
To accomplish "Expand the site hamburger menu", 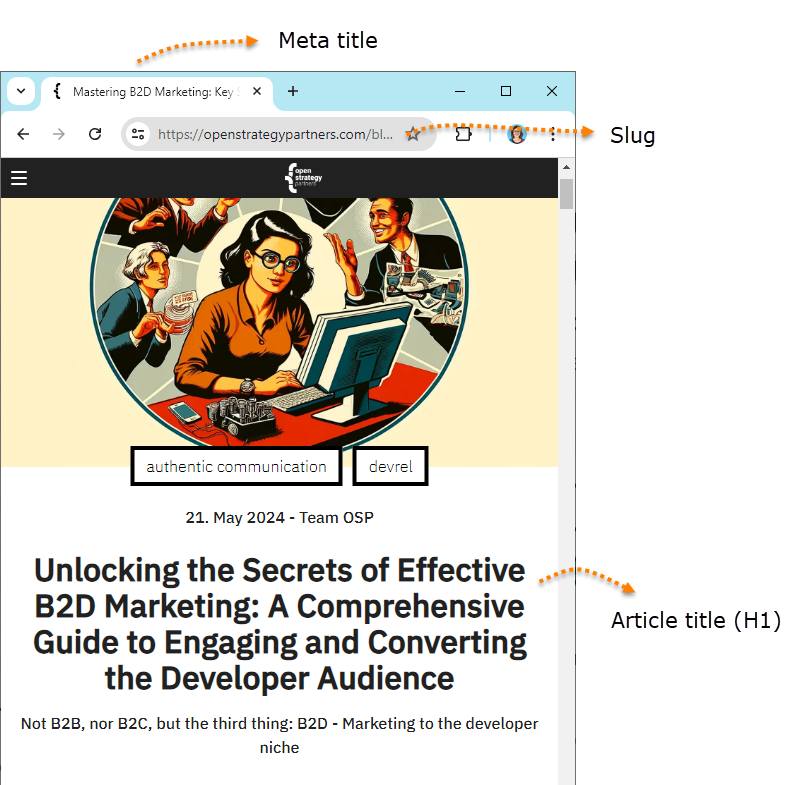I will pyautogui.click(x=19, y=178).
